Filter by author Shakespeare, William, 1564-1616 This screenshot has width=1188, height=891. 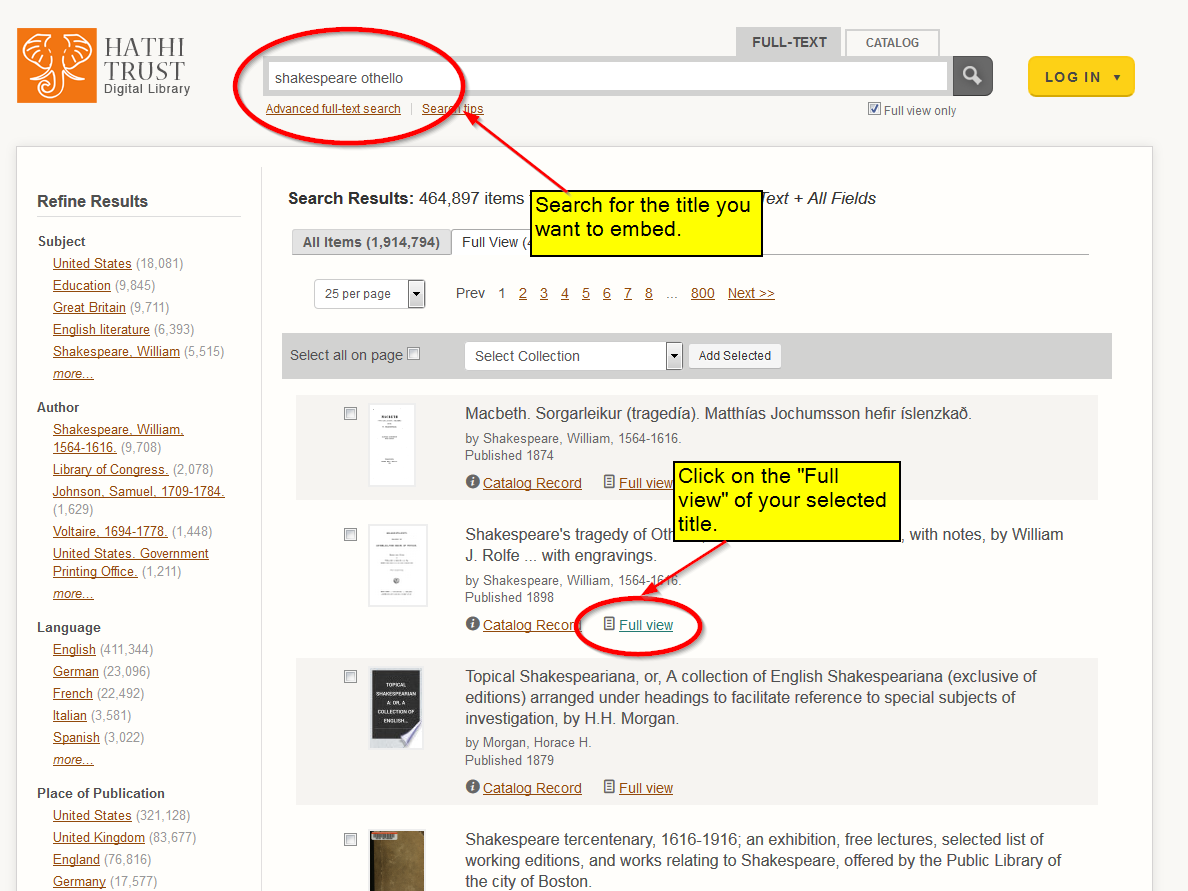pyautogui.click(x=118, y=438)
